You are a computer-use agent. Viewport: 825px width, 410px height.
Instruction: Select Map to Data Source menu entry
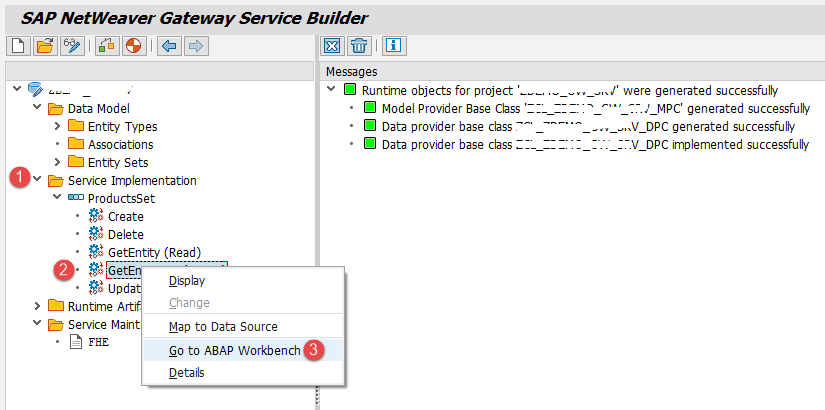click(223, 326)
